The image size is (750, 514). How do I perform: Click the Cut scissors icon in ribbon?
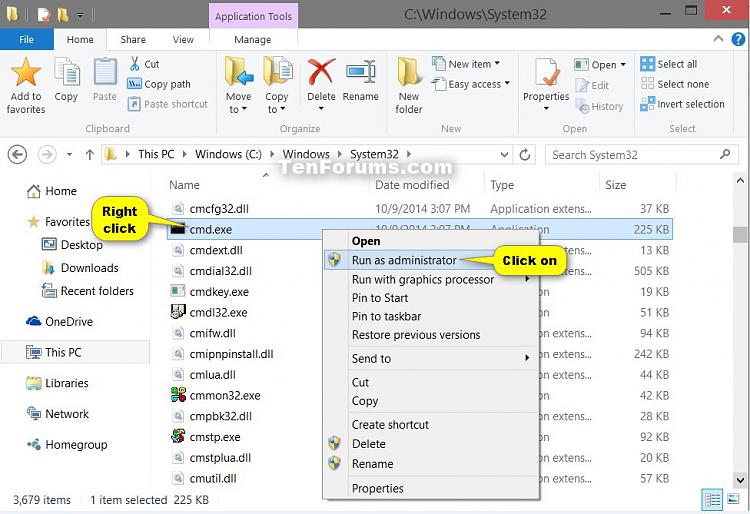point(134,64)
